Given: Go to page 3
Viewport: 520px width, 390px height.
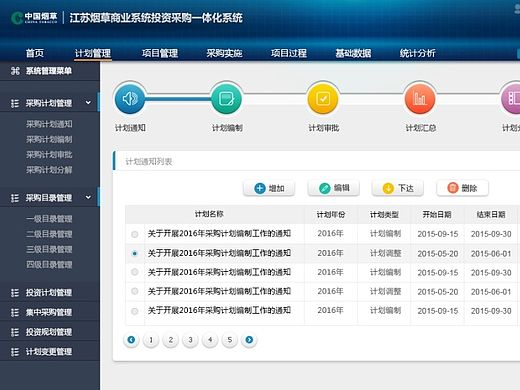Looking at the screenshot, I should (190, 340).
